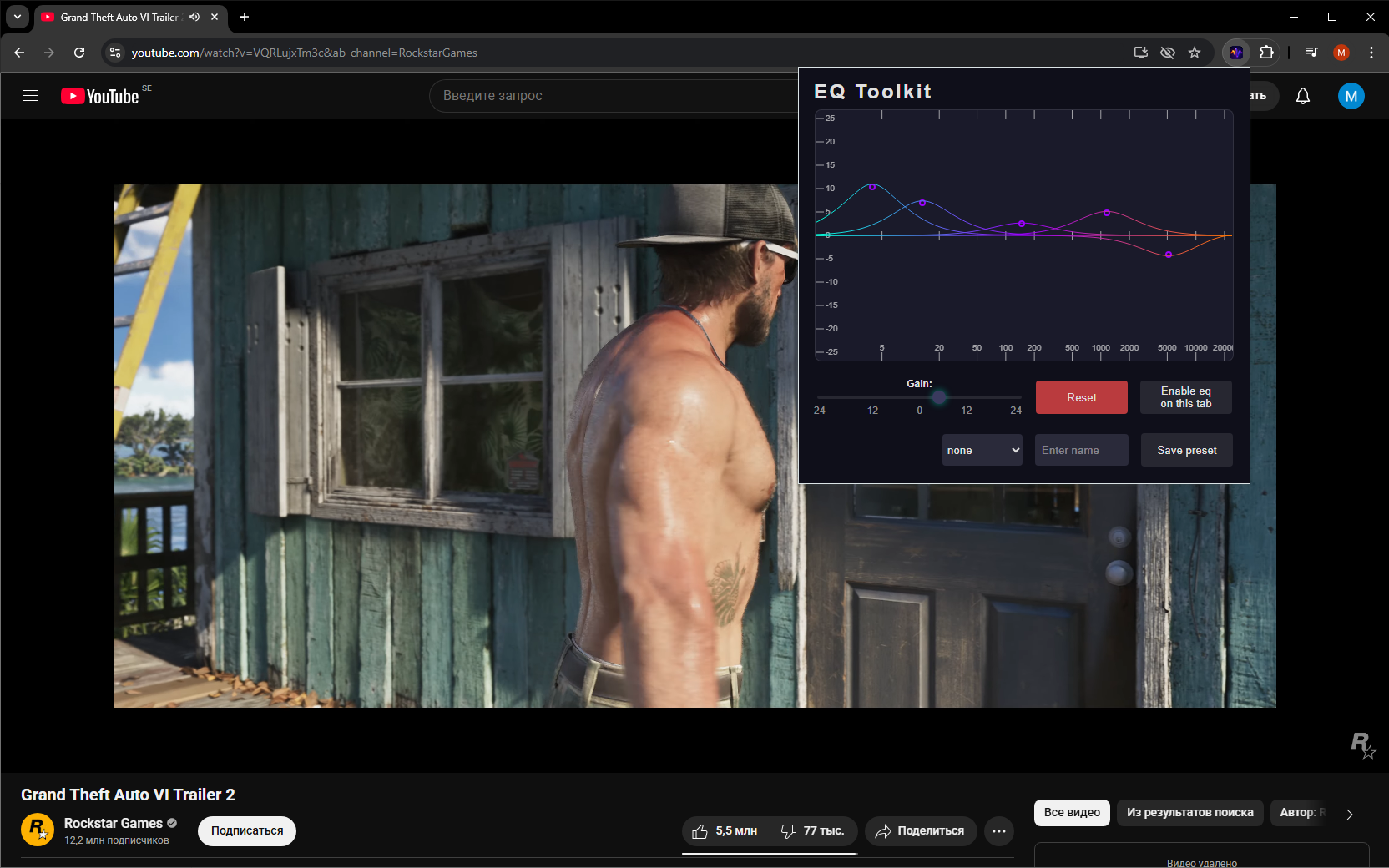
Task: Click the 12,2 млн подписчиков text
Action: pos(117,840)
